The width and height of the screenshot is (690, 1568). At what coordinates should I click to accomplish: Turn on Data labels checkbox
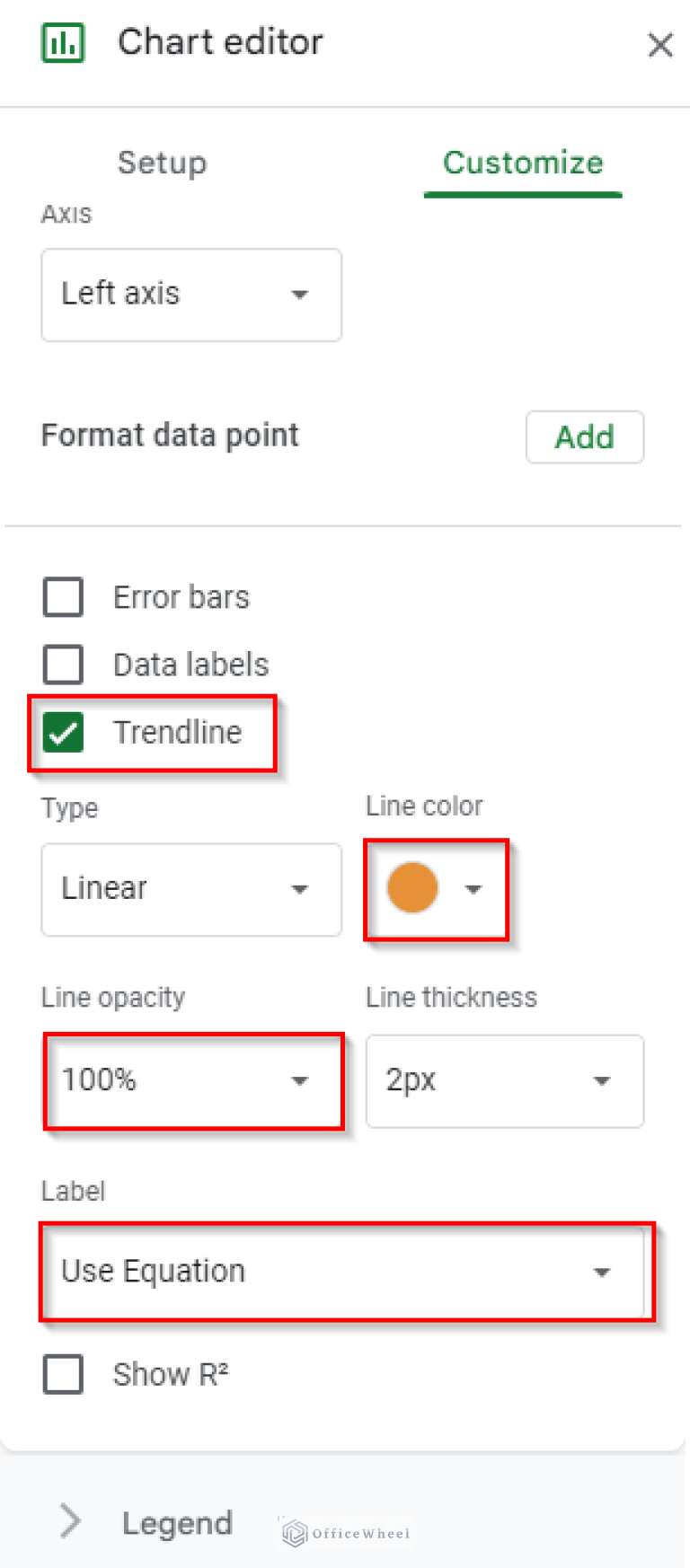(x=63, y=665)
